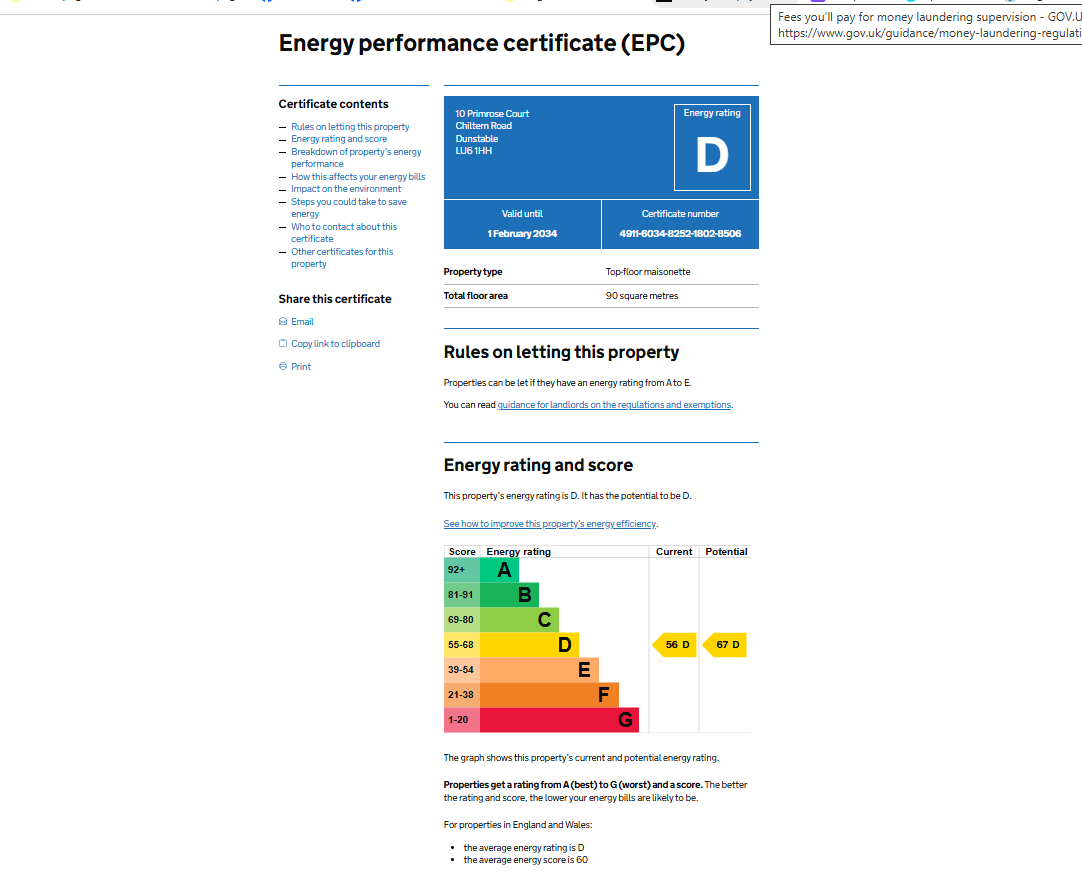Click the potential score 67 D arrow
The height and width of the screenshot is (877, 1082).
725,644
